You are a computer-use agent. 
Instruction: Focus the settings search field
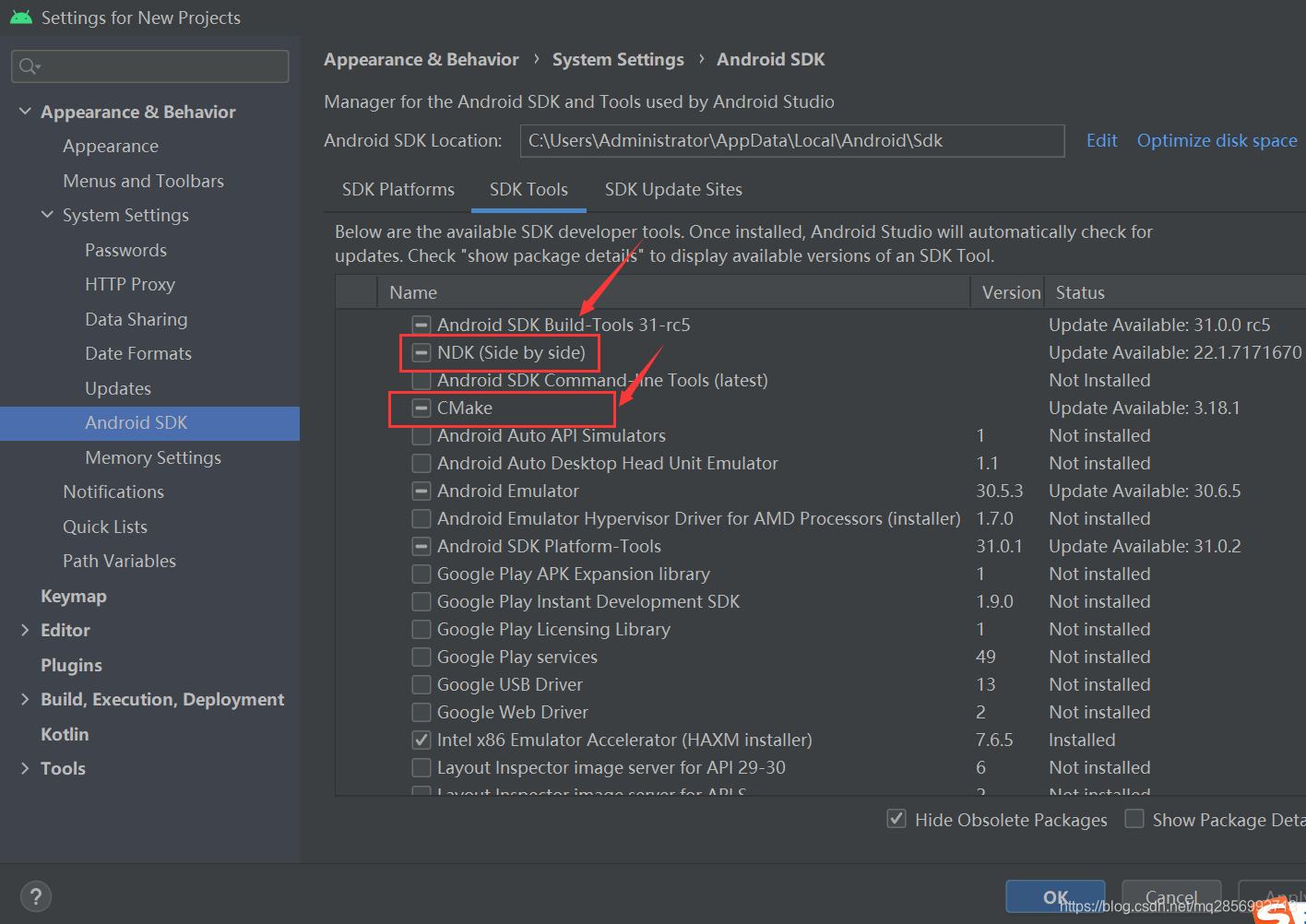tap(150, 66)
